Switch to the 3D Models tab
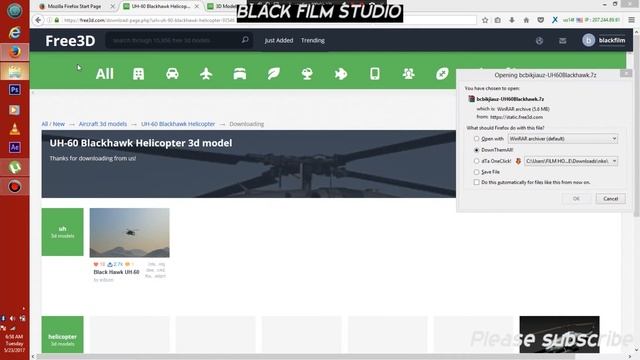The image size is (640, 360). 221,6
